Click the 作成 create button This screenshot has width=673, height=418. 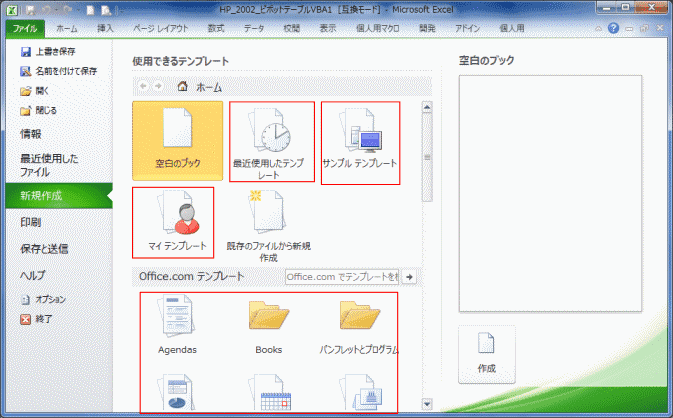487,354
